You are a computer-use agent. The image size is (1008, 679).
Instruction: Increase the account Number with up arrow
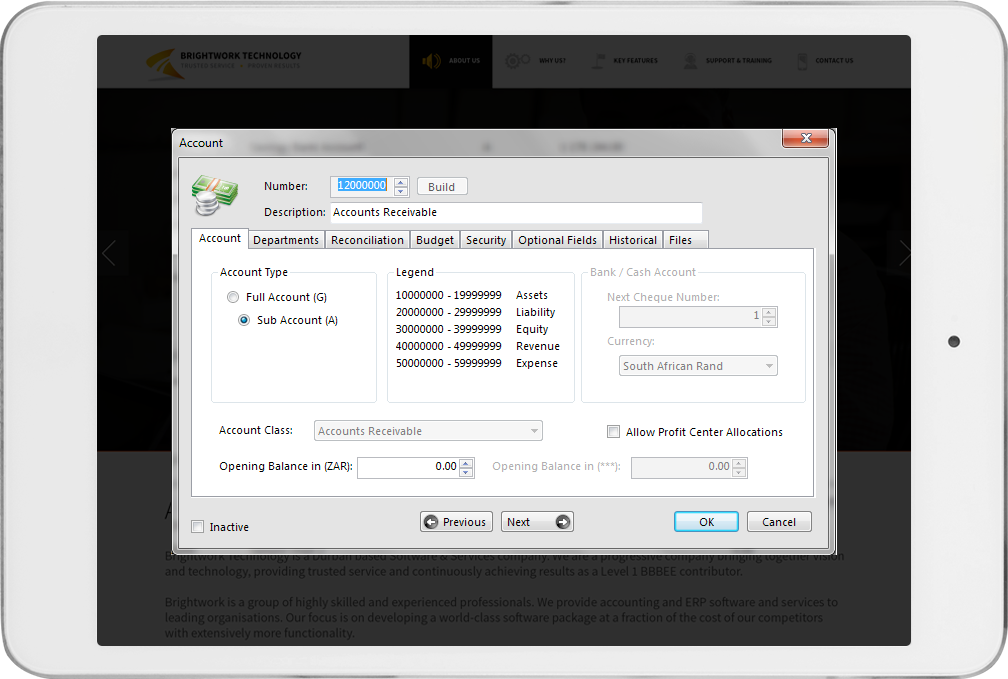[401, 182]
